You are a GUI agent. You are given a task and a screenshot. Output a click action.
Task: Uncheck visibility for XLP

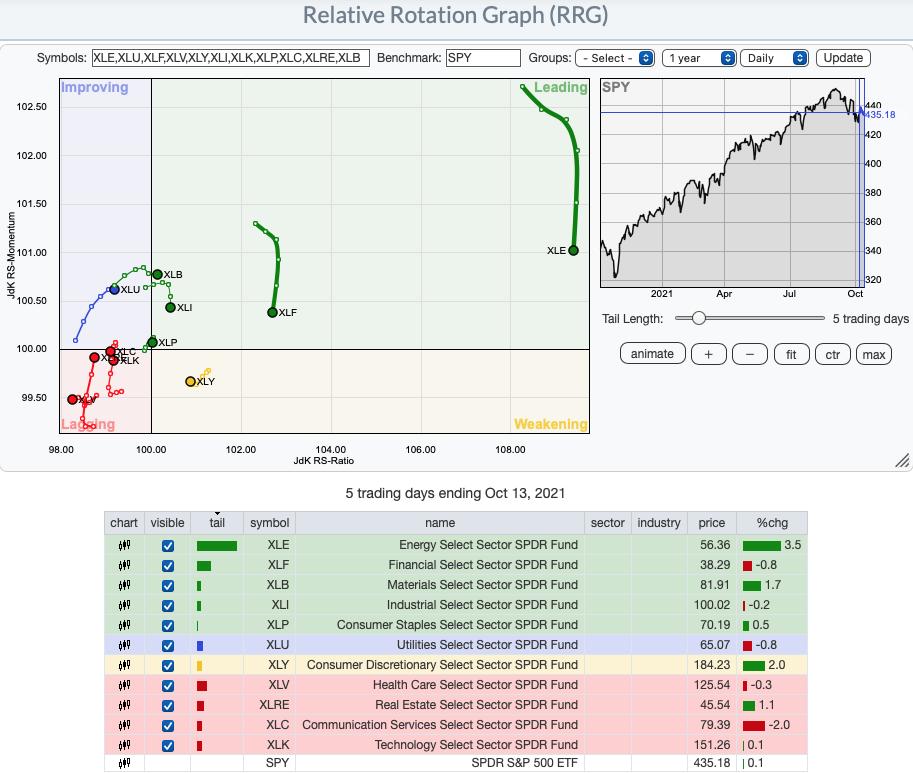click(x=168, y=626)
